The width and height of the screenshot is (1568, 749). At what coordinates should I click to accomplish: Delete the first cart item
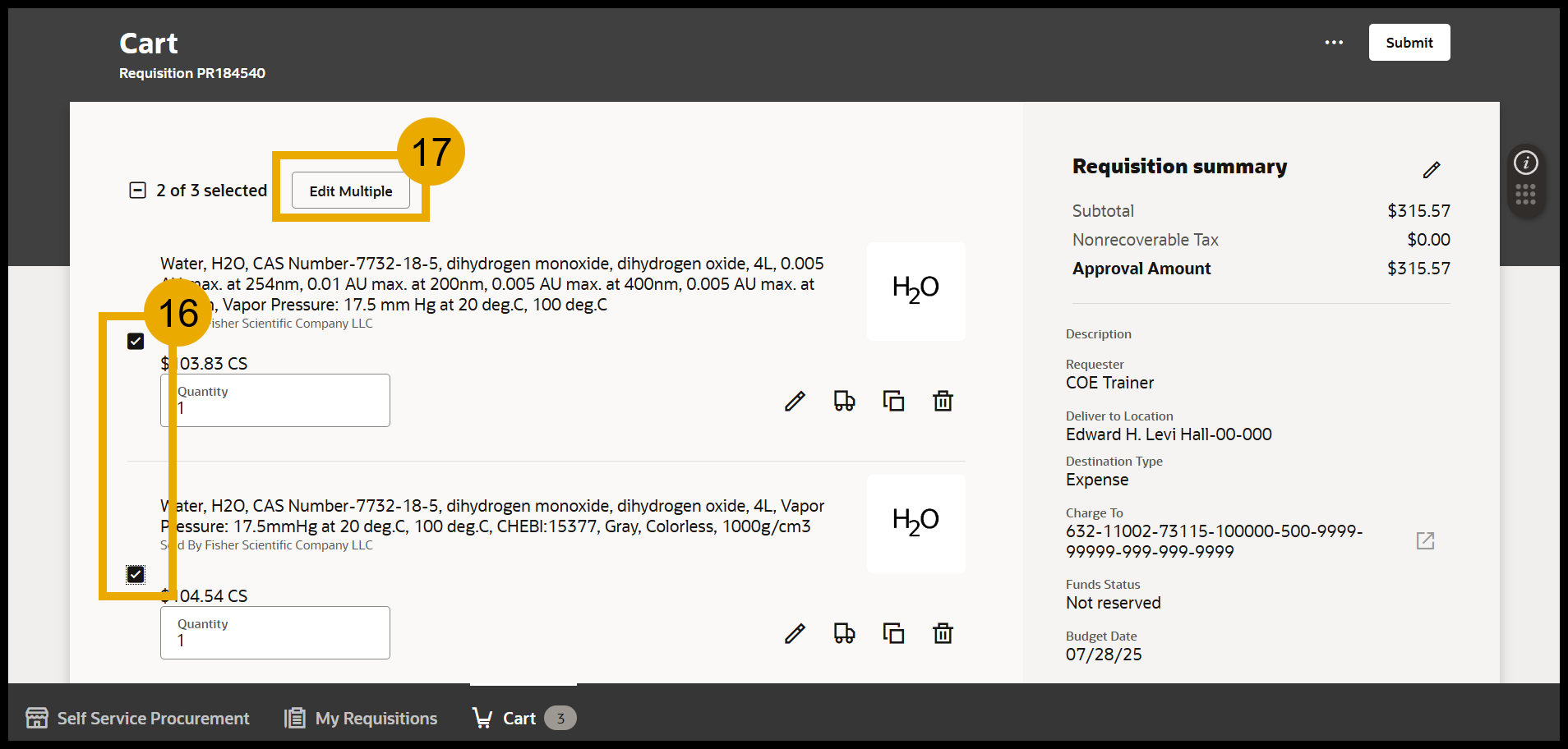(943, 401)
